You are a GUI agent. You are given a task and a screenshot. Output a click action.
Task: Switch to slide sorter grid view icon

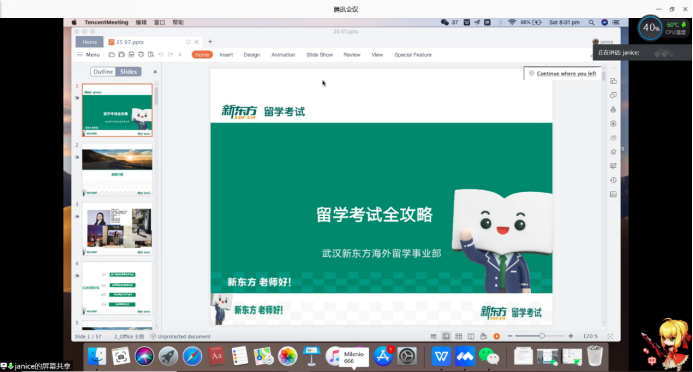pos(458,336)
